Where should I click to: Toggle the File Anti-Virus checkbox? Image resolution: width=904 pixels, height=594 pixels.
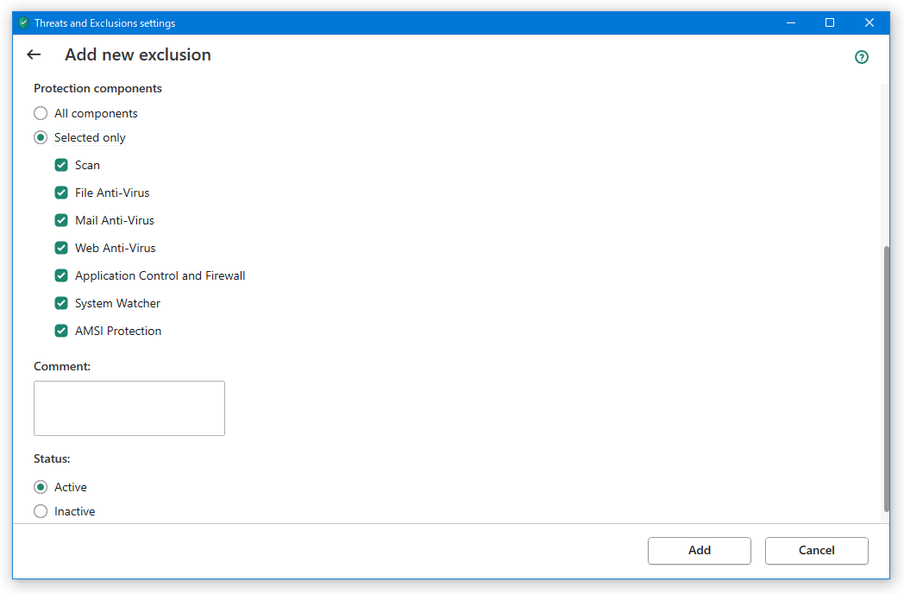pyautogui.click(x=61, y=193)
